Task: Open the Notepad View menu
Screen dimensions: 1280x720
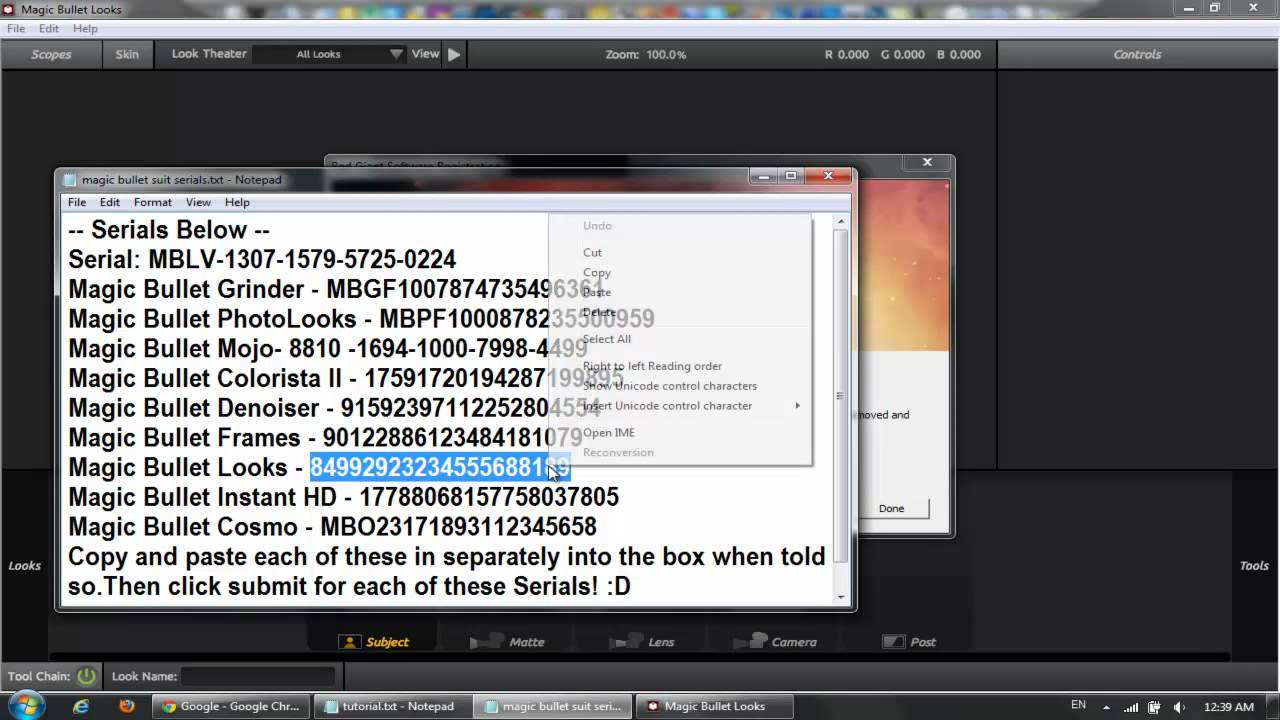Action: (x=198, y=202)
